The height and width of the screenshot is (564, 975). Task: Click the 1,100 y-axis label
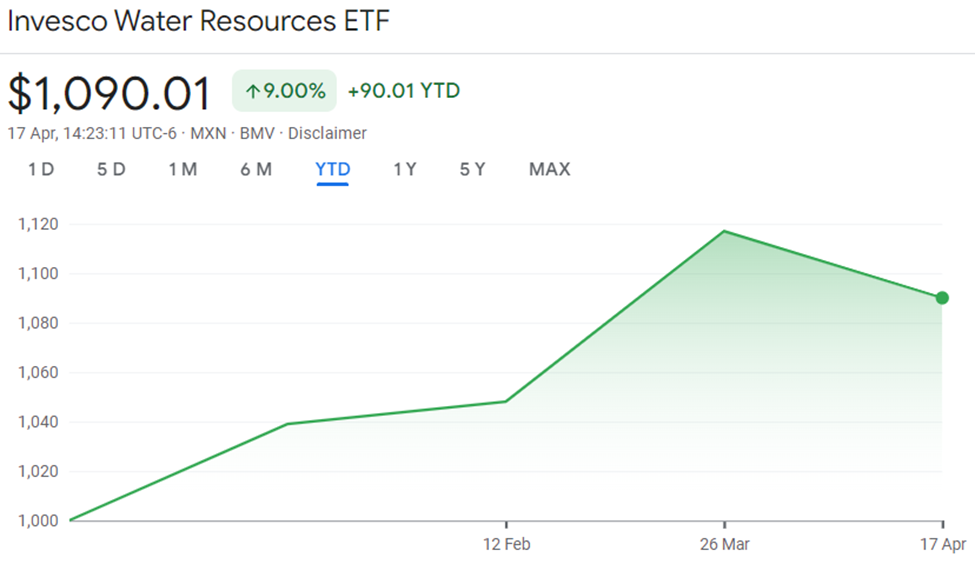38,273
